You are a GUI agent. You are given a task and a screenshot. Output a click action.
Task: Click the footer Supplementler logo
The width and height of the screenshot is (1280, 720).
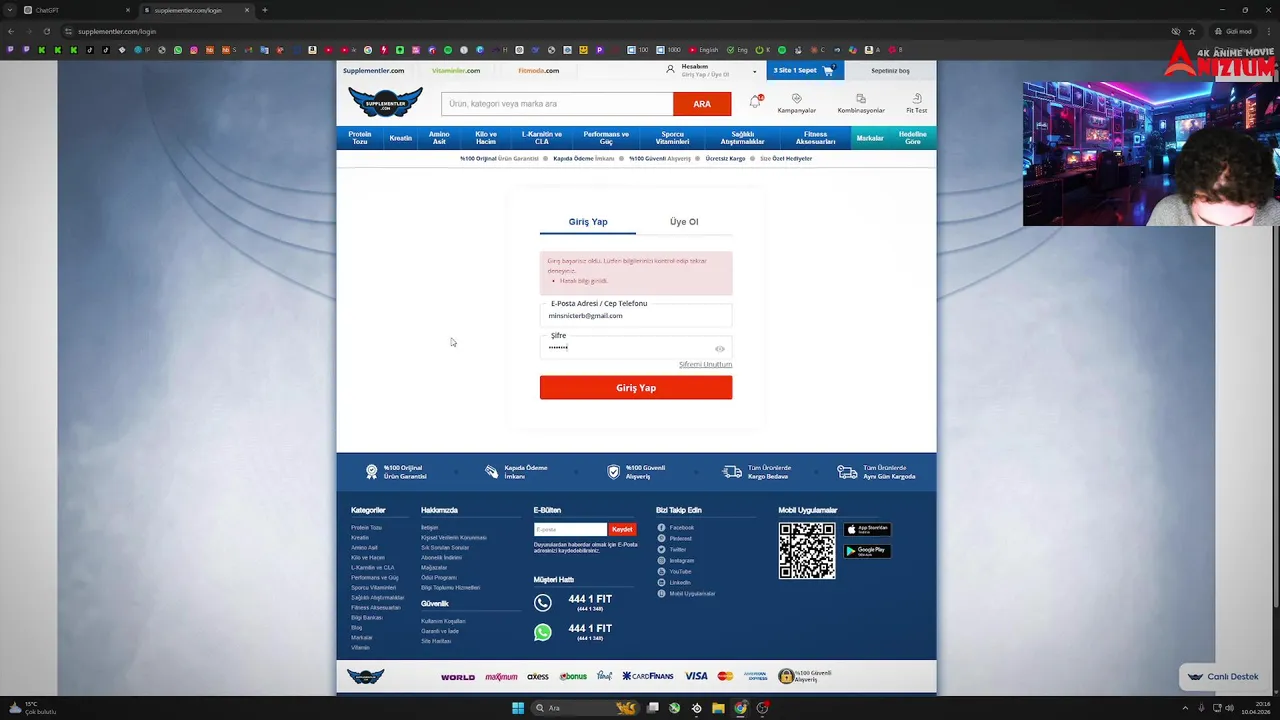pos(365,677)
